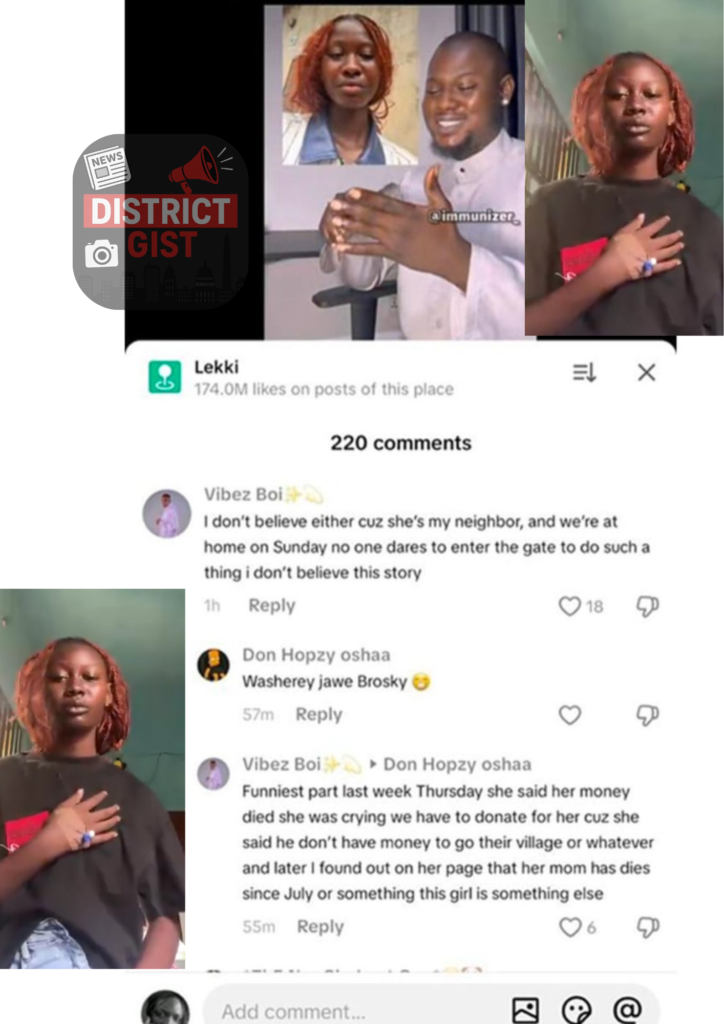Open the Don Hopzy oshaa username link

pyautogui.click(x=316, y=655)
